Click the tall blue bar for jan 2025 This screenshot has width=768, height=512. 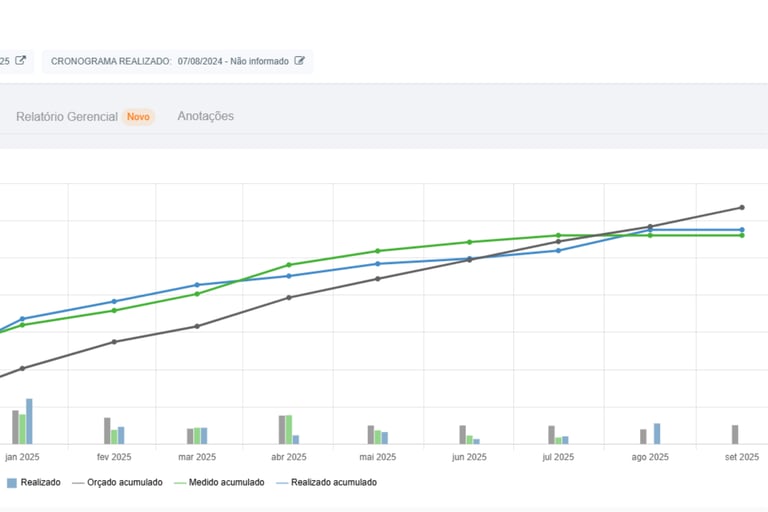click(x=29, y=421)
